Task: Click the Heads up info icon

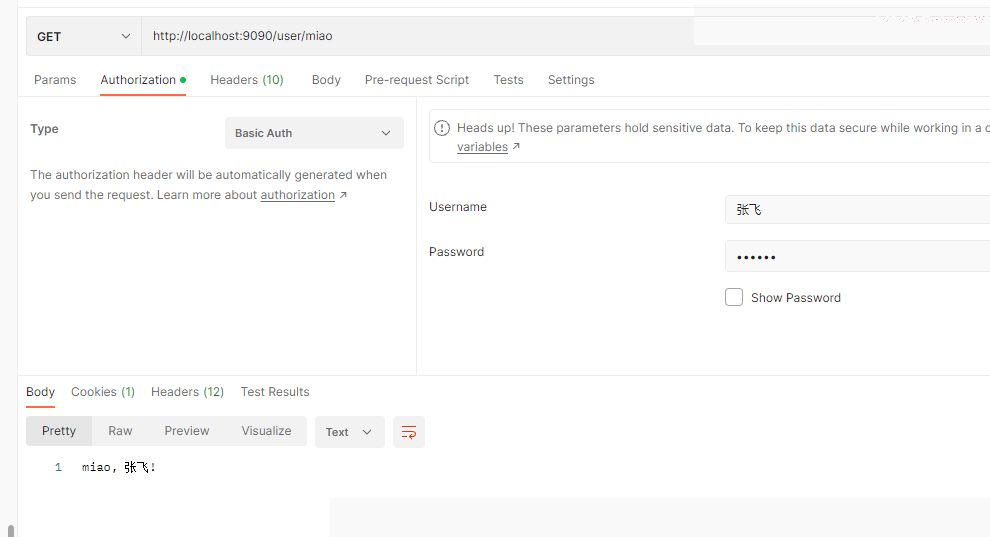Action: [x=442, y=128]
